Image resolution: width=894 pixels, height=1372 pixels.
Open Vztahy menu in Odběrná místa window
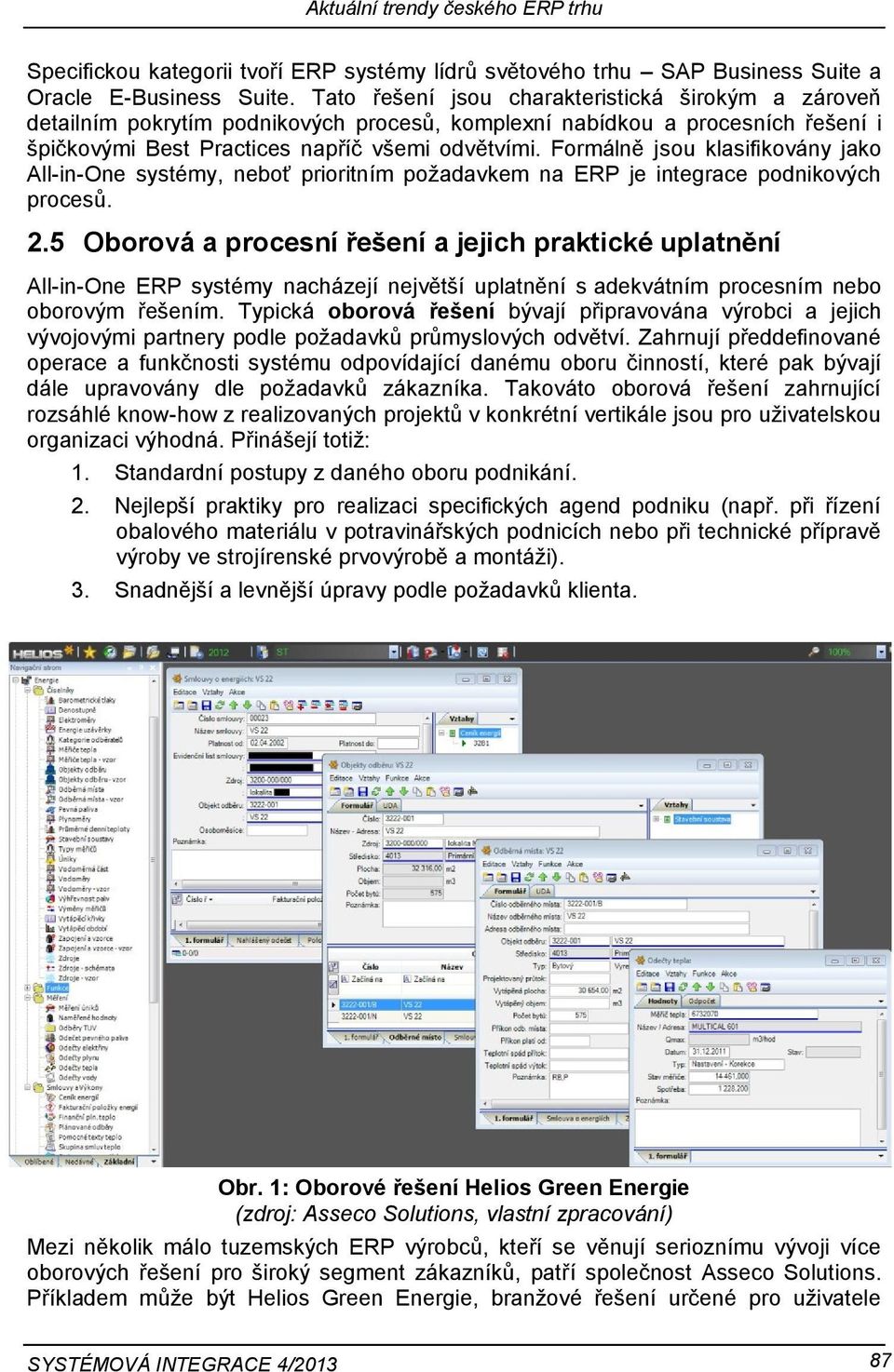coord(522,864)
